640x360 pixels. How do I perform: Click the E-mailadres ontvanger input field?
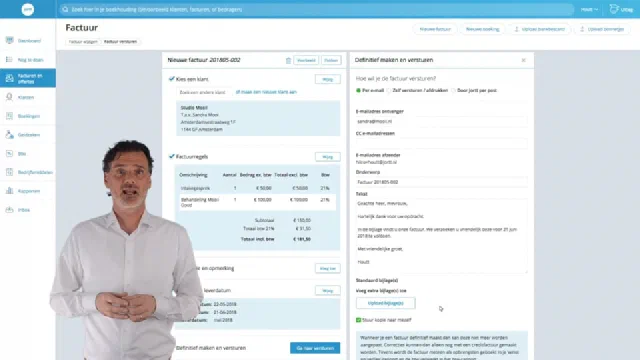click(441, 121)
